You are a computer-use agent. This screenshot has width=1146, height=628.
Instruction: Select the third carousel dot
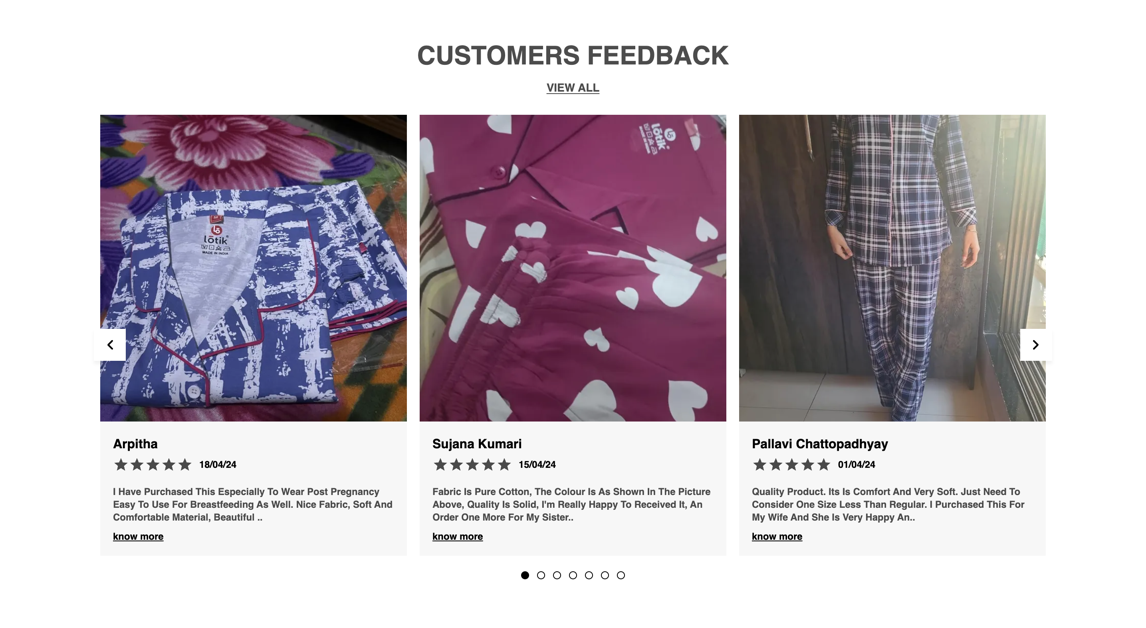(x=557, y=575)
